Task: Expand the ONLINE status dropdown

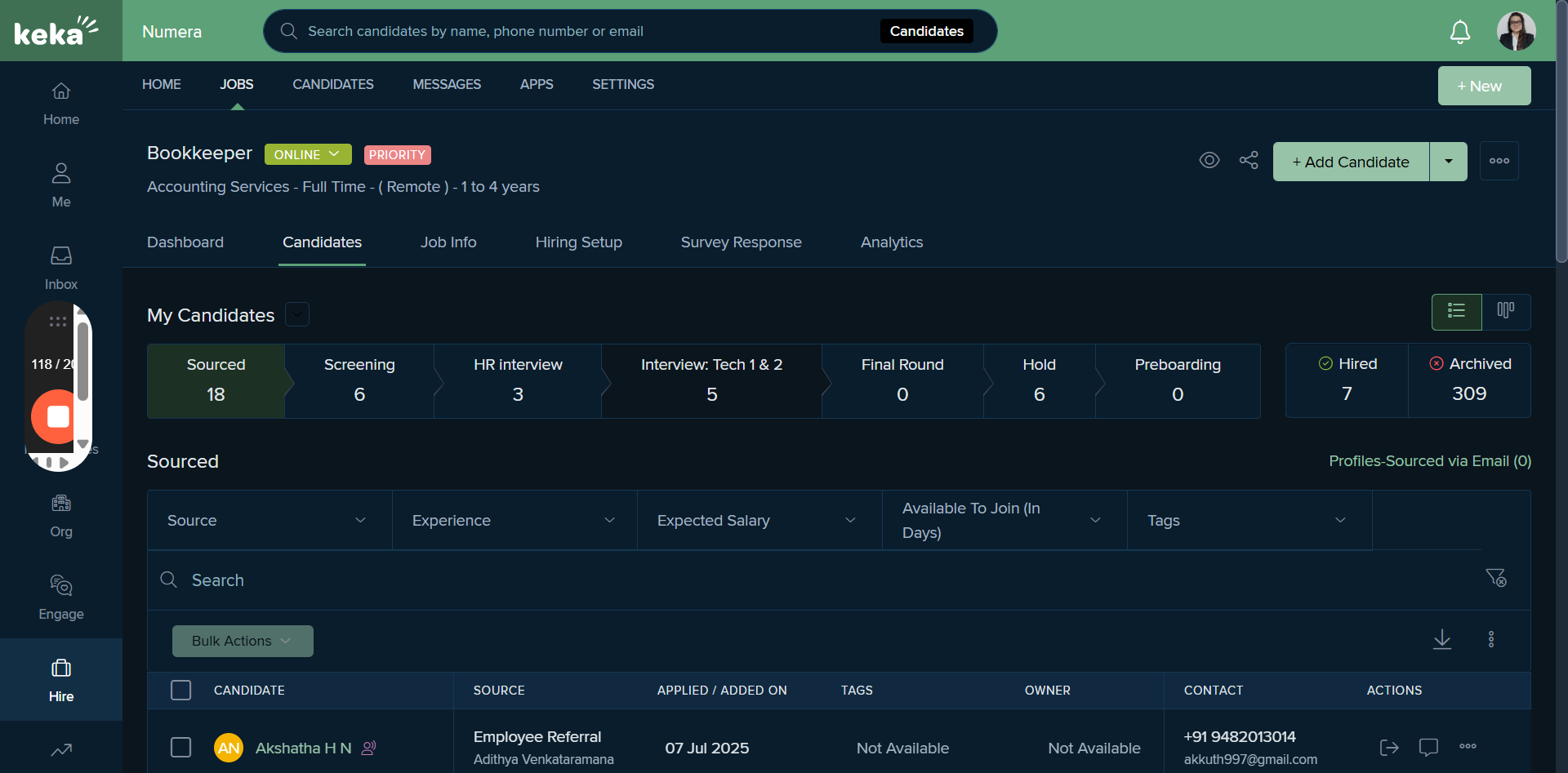Action: point(308,154)
